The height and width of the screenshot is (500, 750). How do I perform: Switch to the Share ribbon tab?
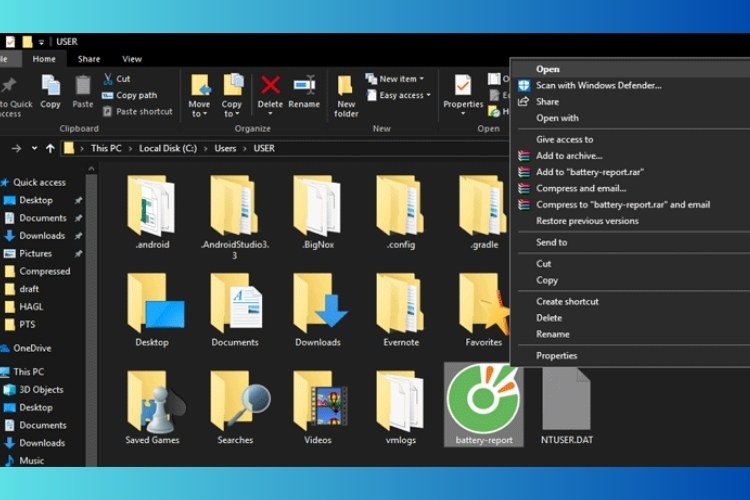[89, 59]
